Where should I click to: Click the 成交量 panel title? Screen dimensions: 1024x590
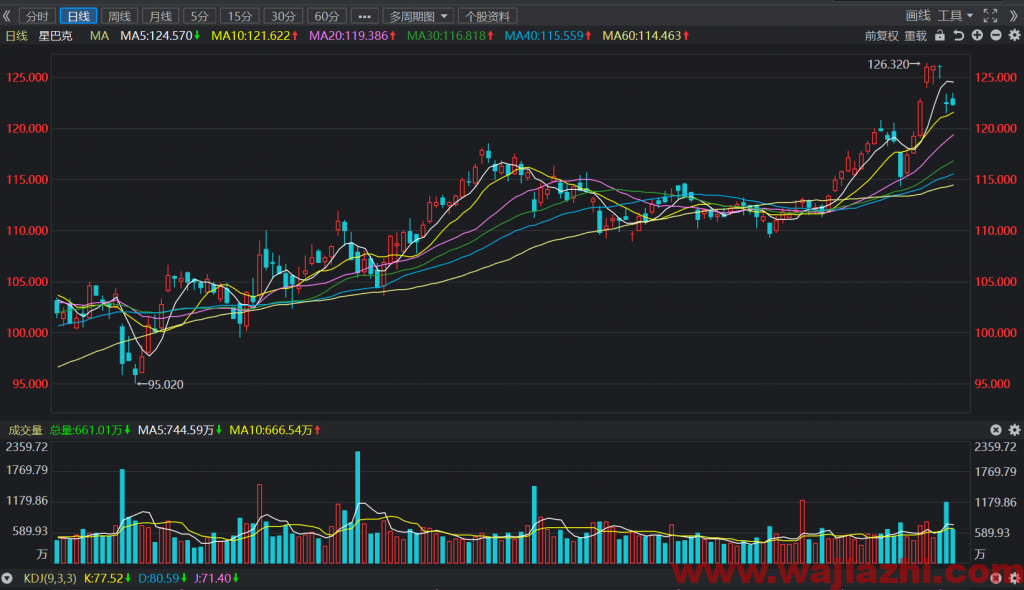(x=25, y=430)
